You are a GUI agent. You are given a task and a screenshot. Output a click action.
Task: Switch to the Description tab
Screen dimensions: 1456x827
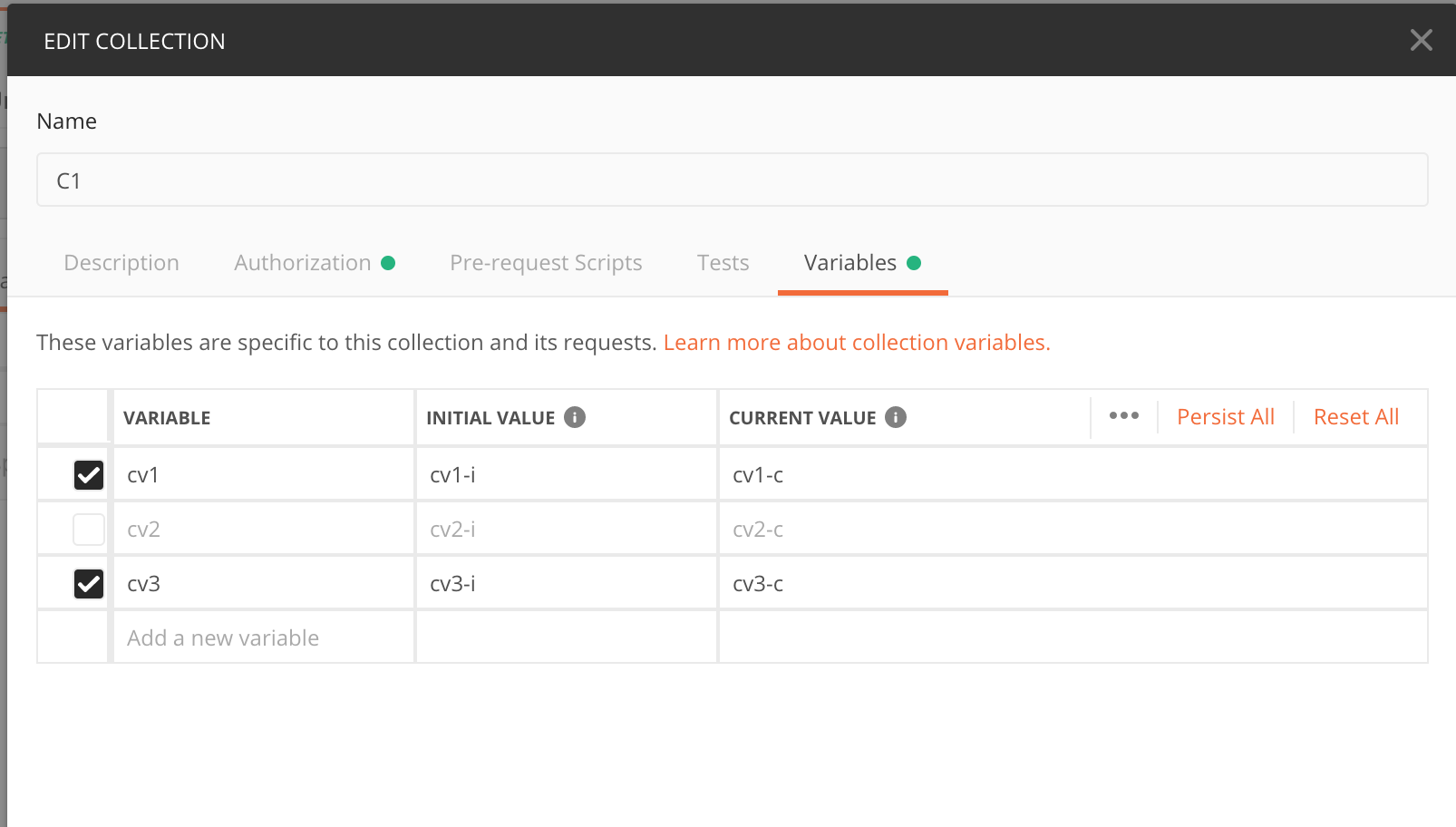click(121, 263)
